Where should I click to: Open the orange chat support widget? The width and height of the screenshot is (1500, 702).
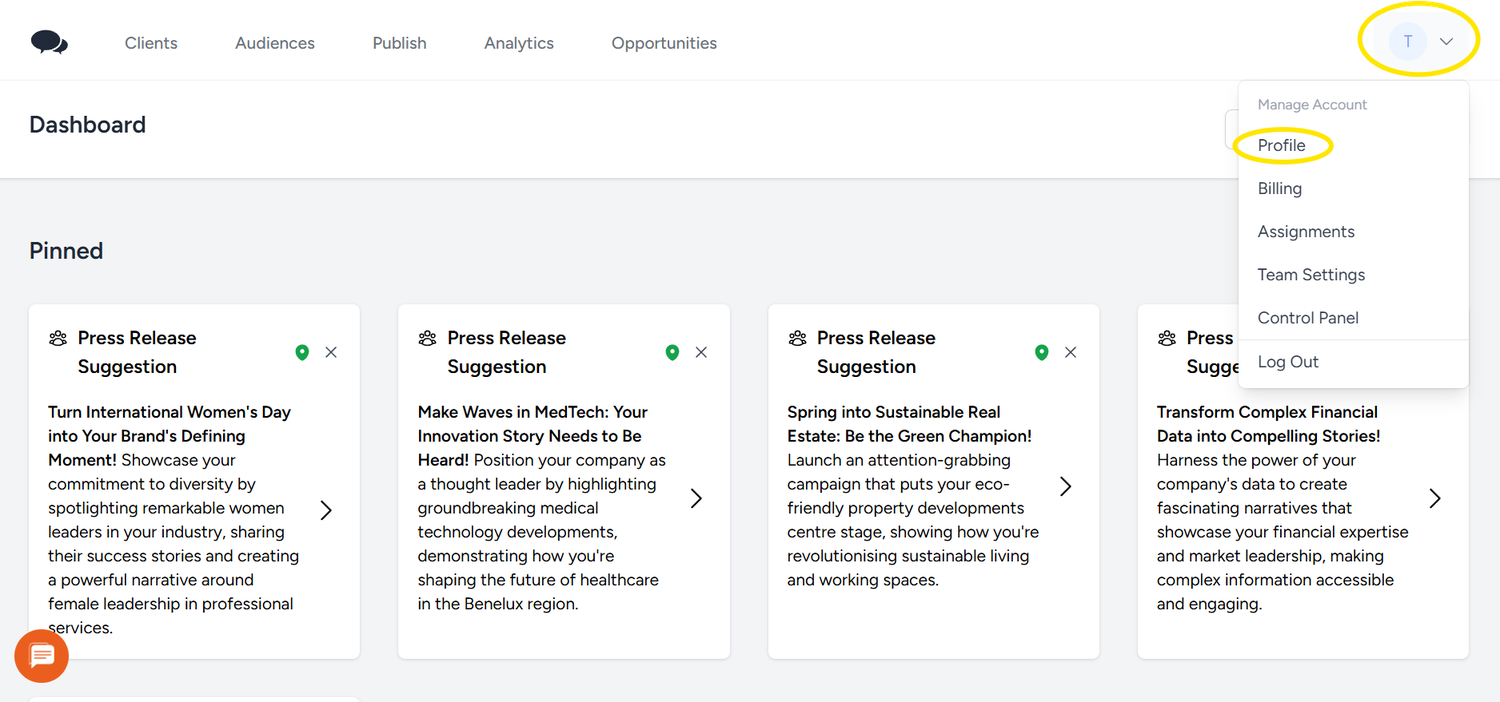(42, 656)
